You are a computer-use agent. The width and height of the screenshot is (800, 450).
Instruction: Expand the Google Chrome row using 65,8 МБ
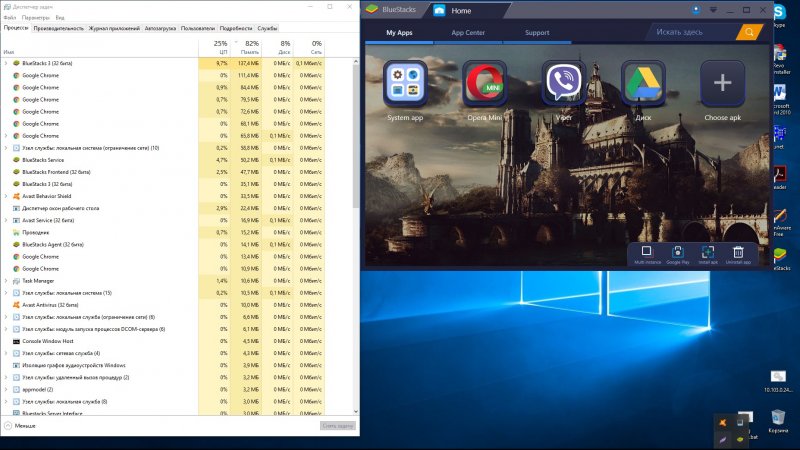coord(6,136)
